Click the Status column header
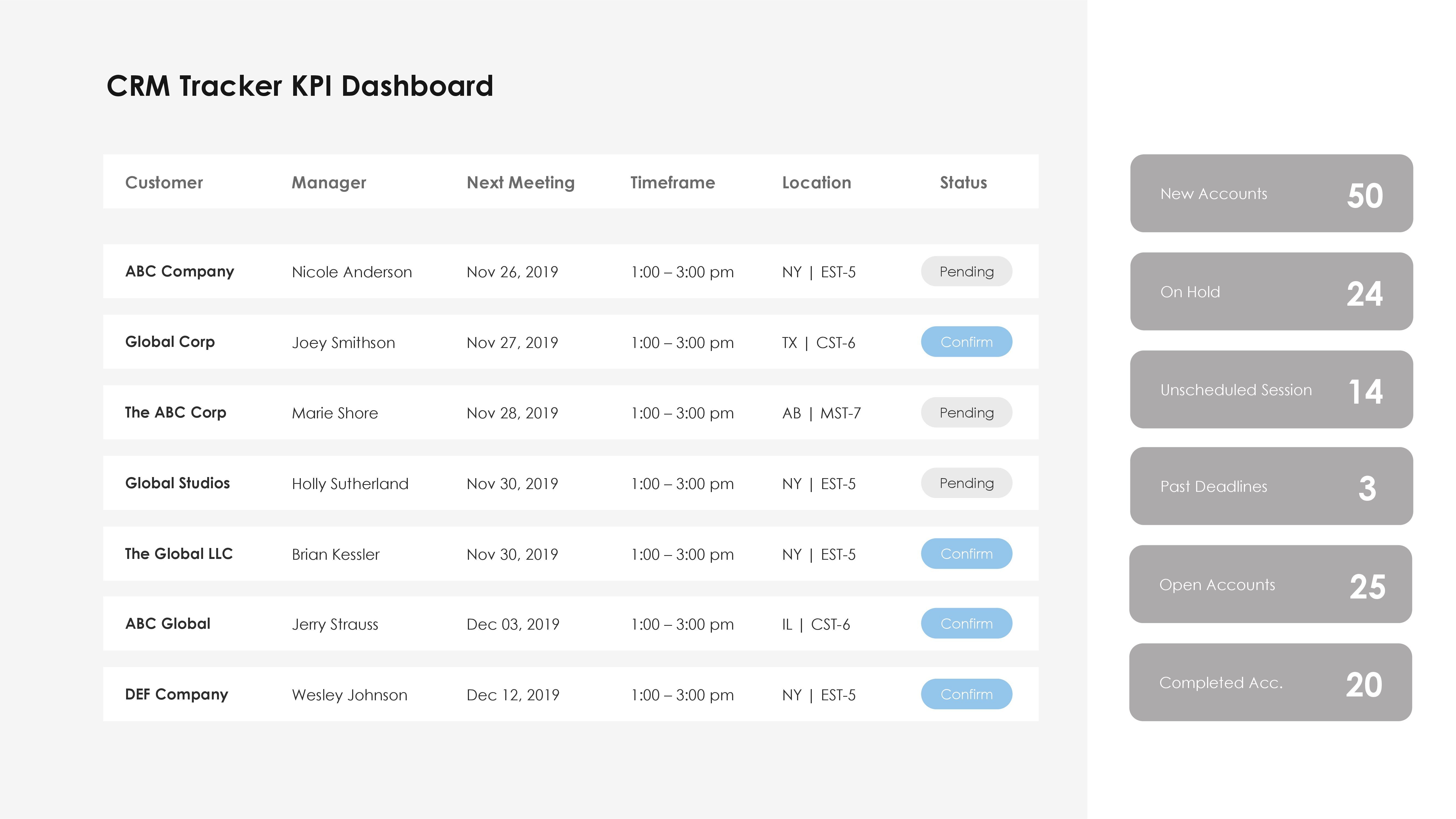 tap(964, 183)
